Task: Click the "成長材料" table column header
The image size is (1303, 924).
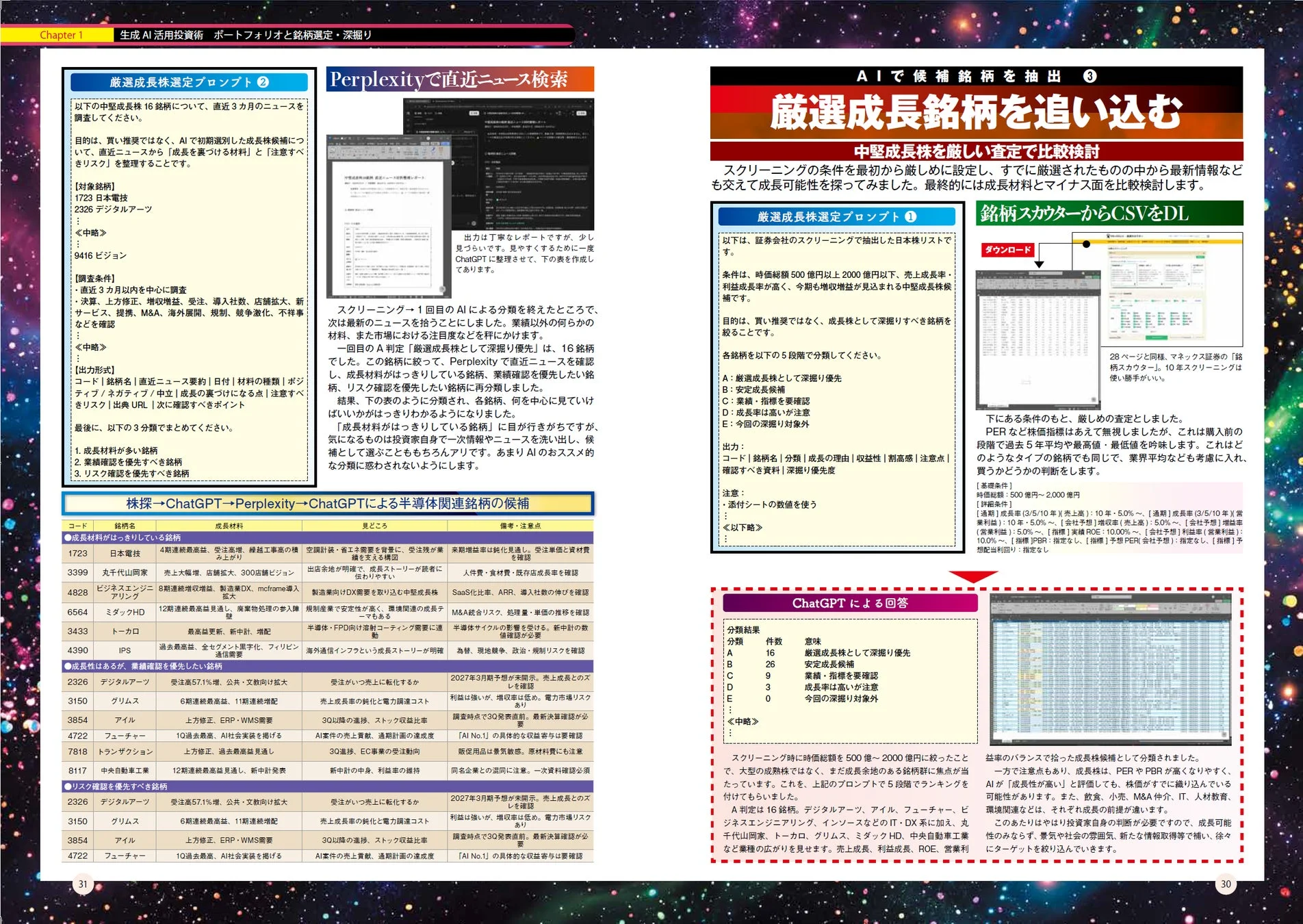Action: (229, 526)
